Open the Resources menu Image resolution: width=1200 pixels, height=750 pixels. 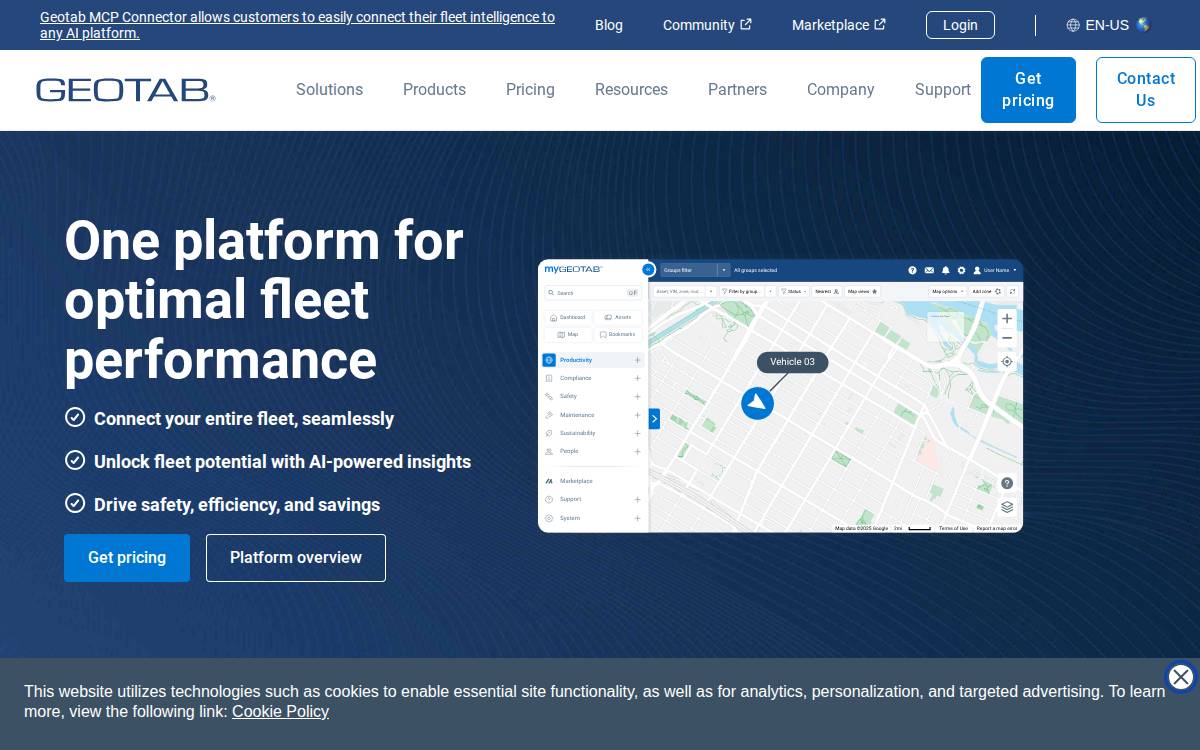pos(631,89)
